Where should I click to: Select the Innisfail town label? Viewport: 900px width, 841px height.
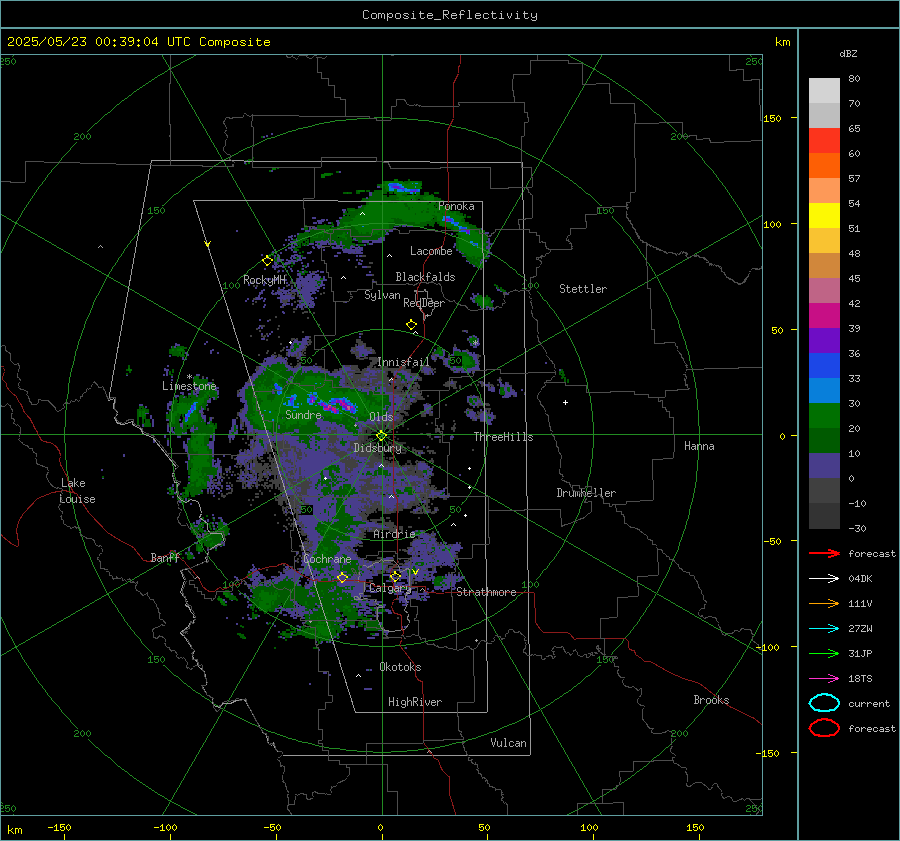click(403, 362)
